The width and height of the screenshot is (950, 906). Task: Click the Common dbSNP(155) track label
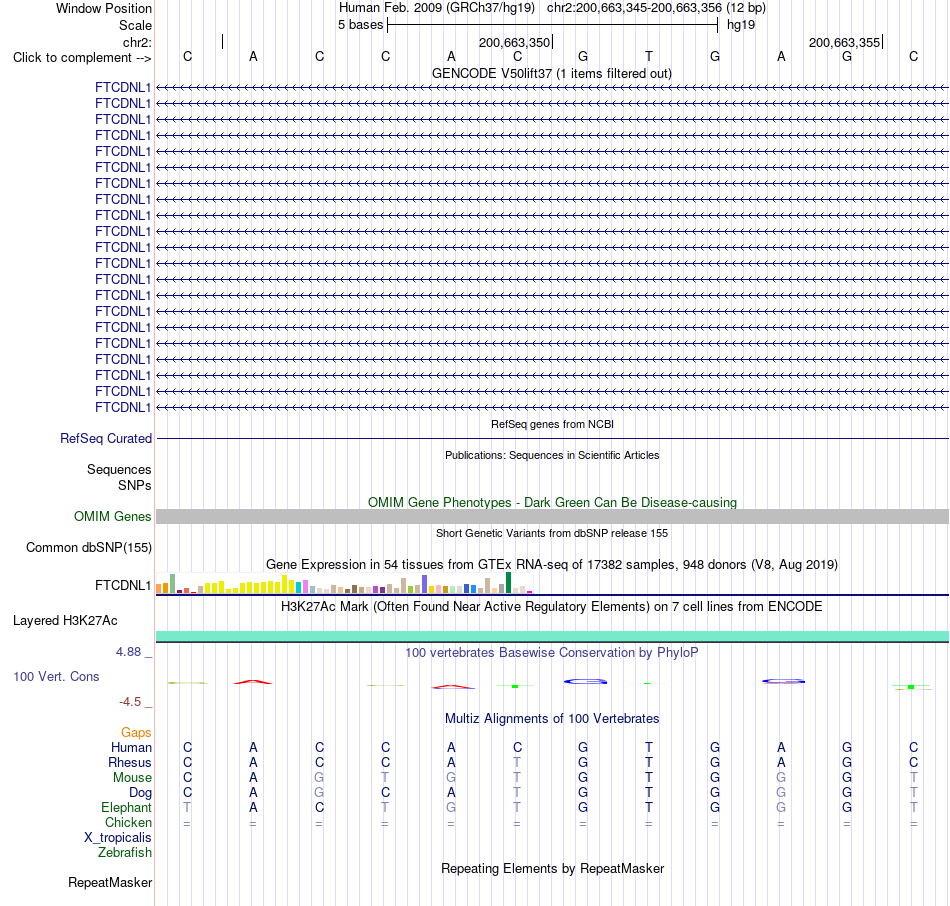[89, 548]
